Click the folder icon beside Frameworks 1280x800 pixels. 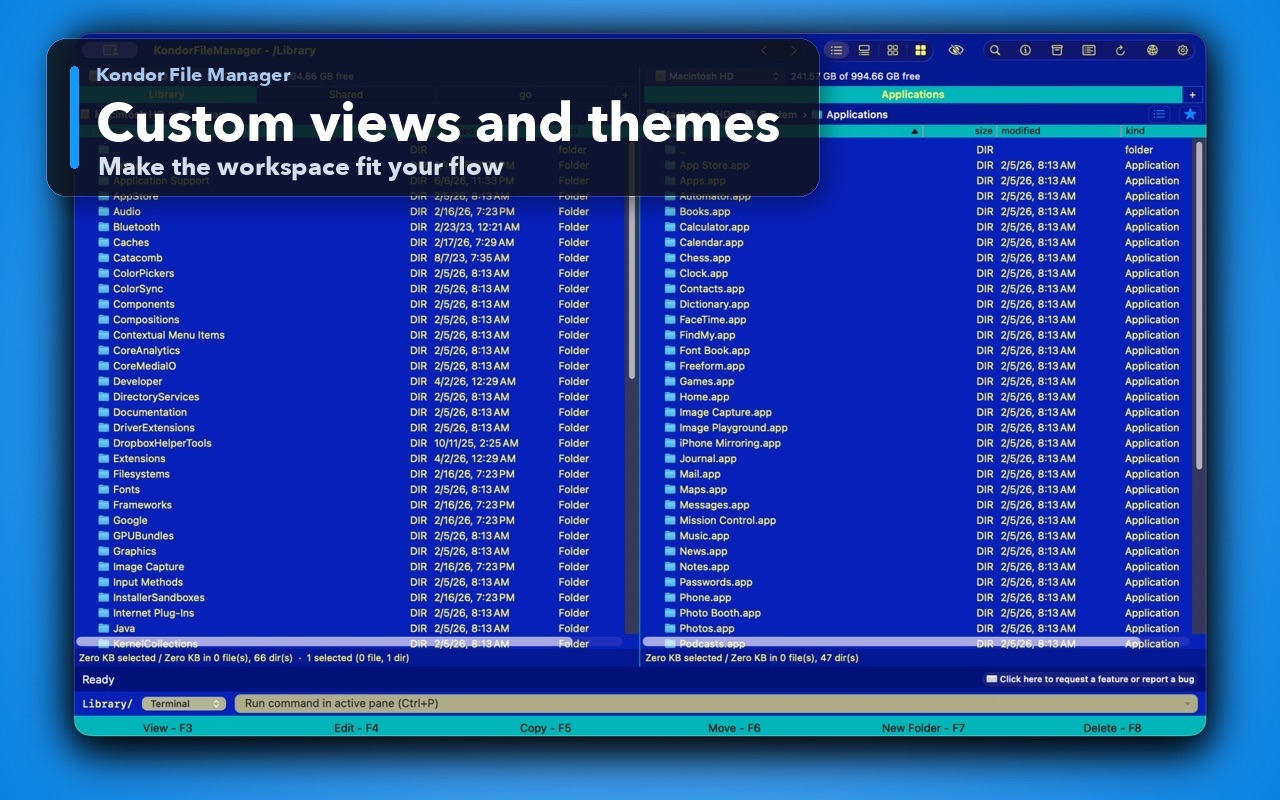[104, 505]
